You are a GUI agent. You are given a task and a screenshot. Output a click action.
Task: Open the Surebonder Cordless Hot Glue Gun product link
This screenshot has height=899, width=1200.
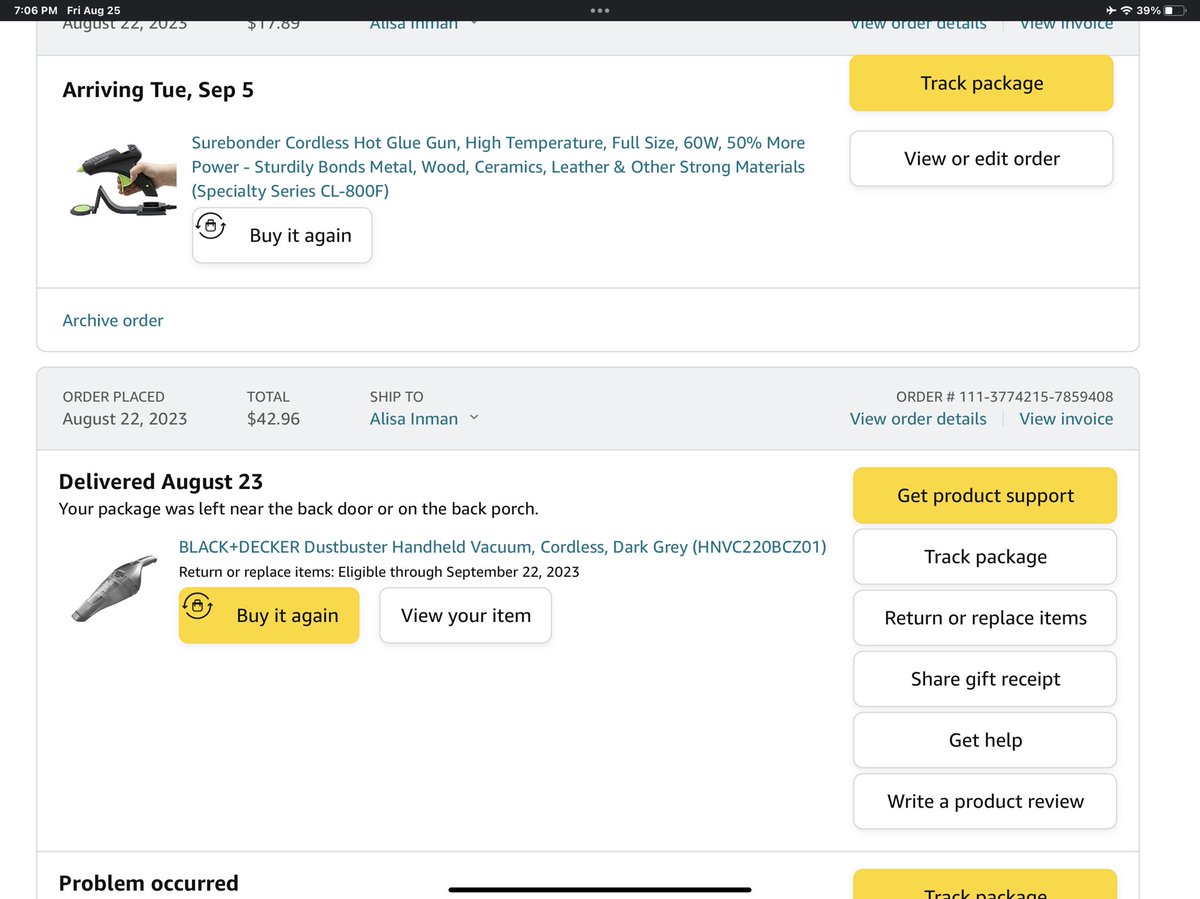(498, 166)
